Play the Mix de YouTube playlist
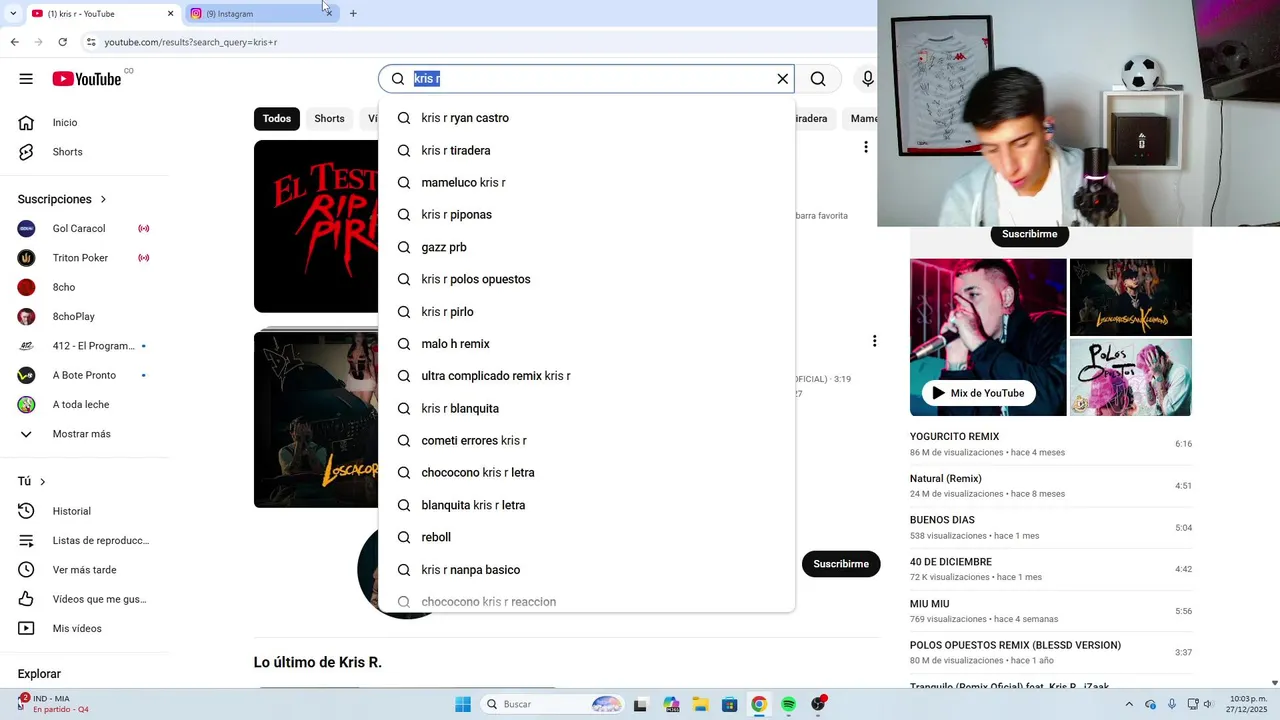 978,393
